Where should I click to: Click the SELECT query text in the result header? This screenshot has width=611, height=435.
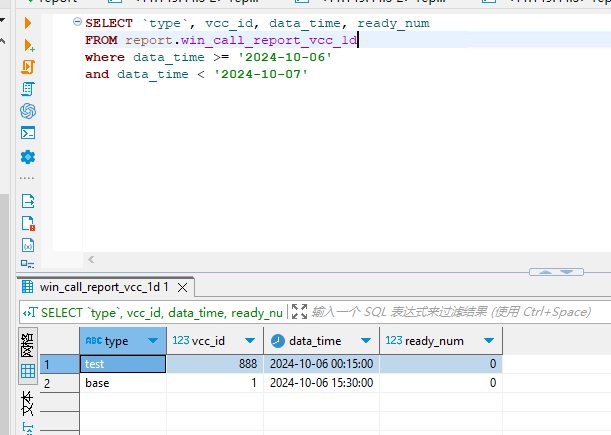click(162, 313)
